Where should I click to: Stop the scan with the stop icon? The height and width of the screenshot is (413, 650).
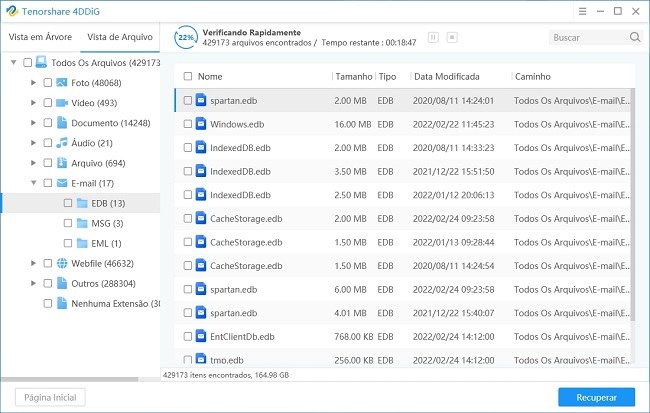(x=452, y=37)
